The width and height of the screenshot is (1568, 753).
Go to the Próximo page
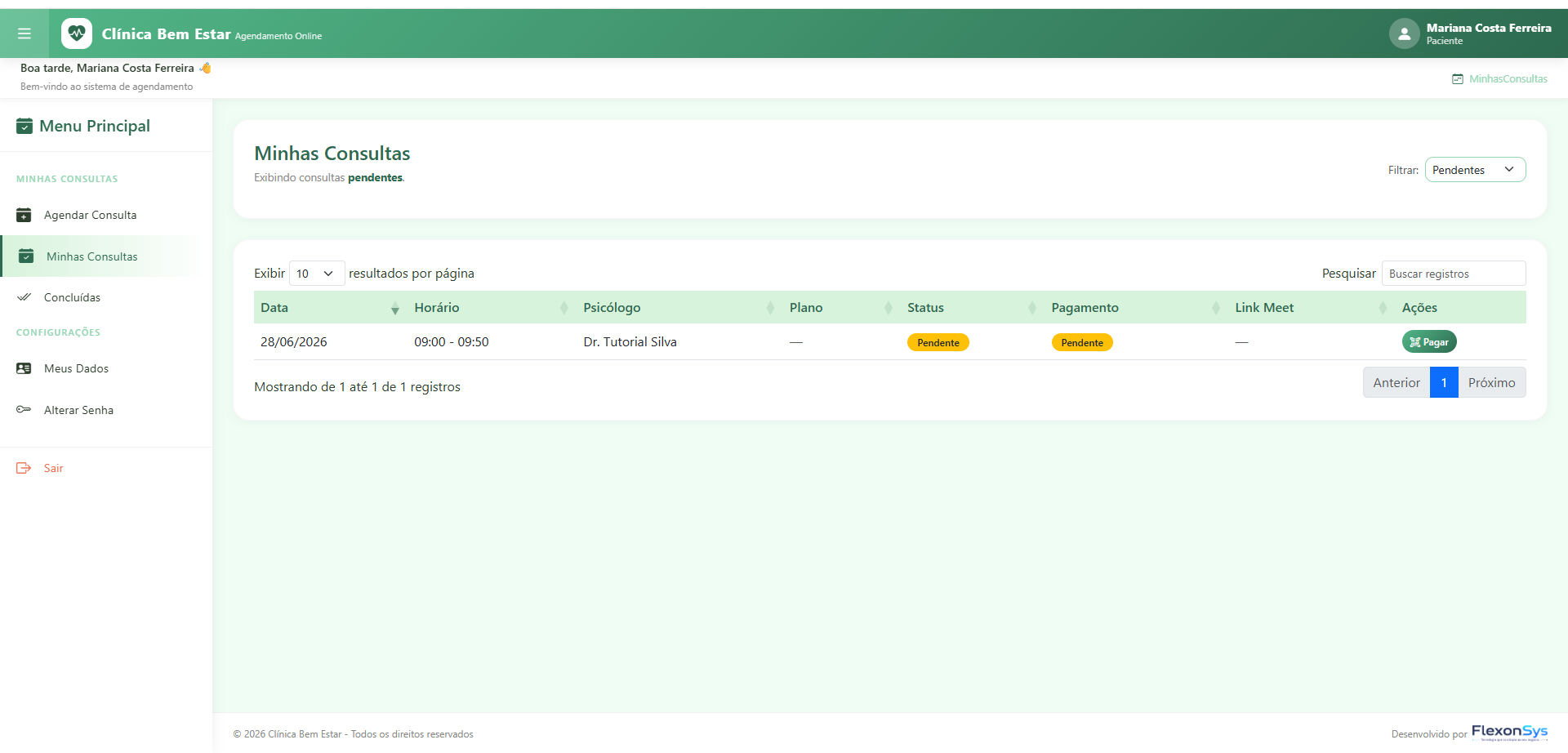coord(1491,382)
